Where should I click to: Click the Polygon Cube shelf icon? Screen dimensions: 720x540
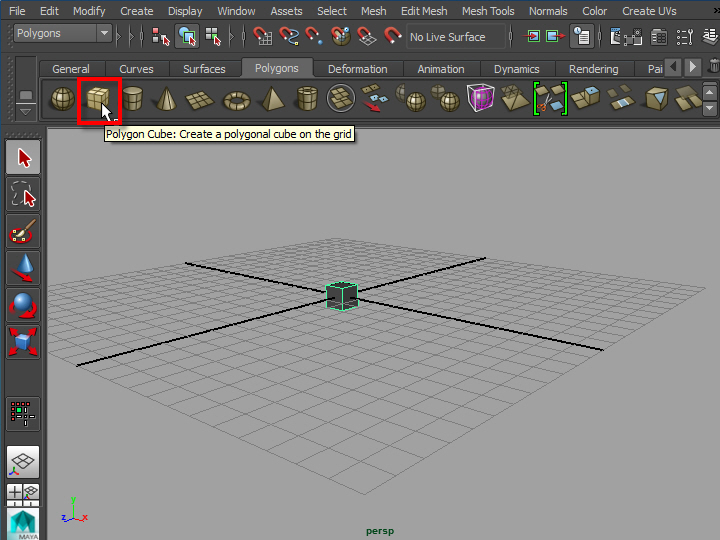coord(98,100)
